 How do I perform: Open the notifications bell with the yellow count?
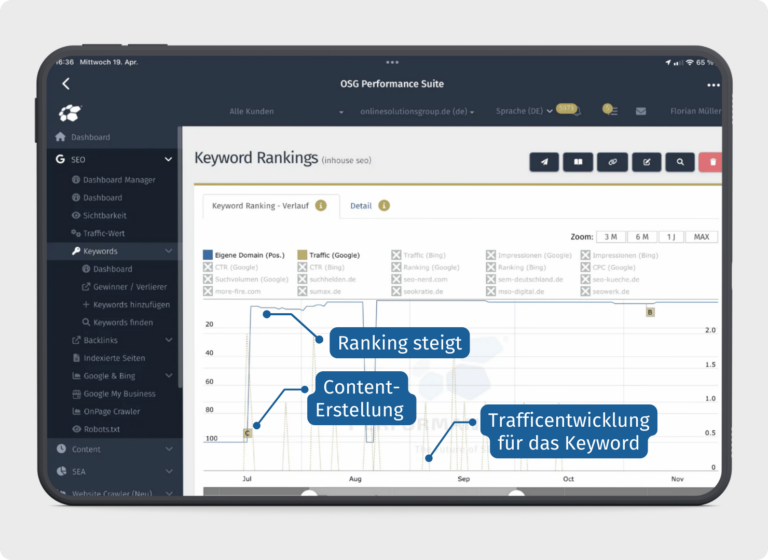click(x=570, y=109)
